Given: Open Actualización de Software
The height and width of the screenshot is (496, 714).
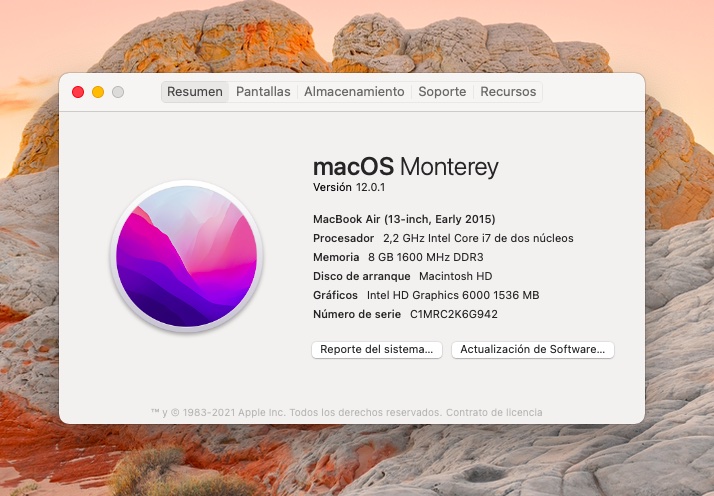Looking at the screenshot, I should click(x=533, y=349).
